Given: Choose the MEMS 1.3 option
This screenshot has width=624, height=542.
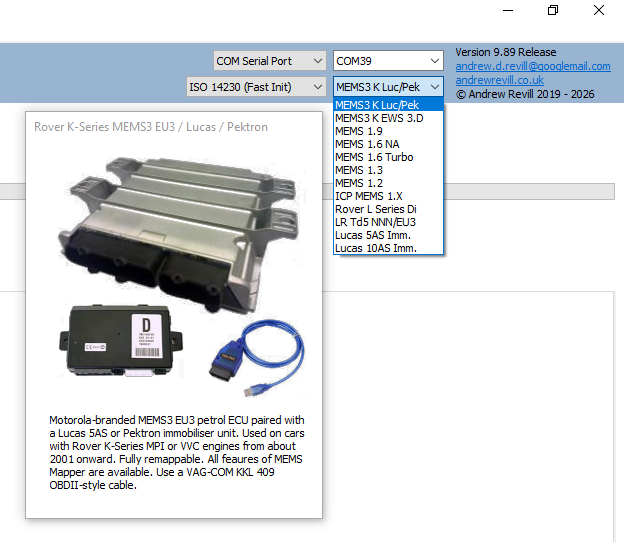Looking at the screenshot, I should point(358,170).
